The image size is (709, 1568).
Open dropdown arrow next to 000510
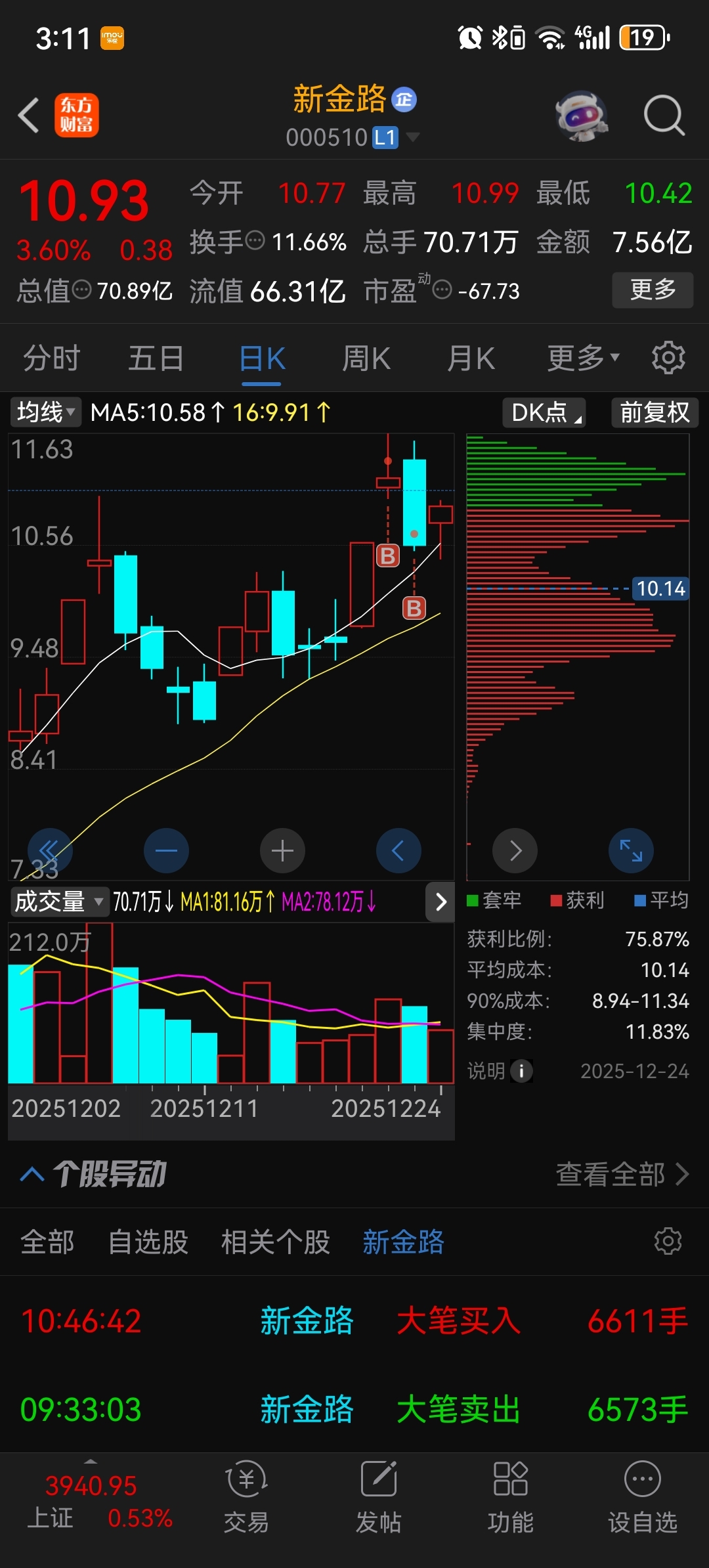tap(413, 137)
